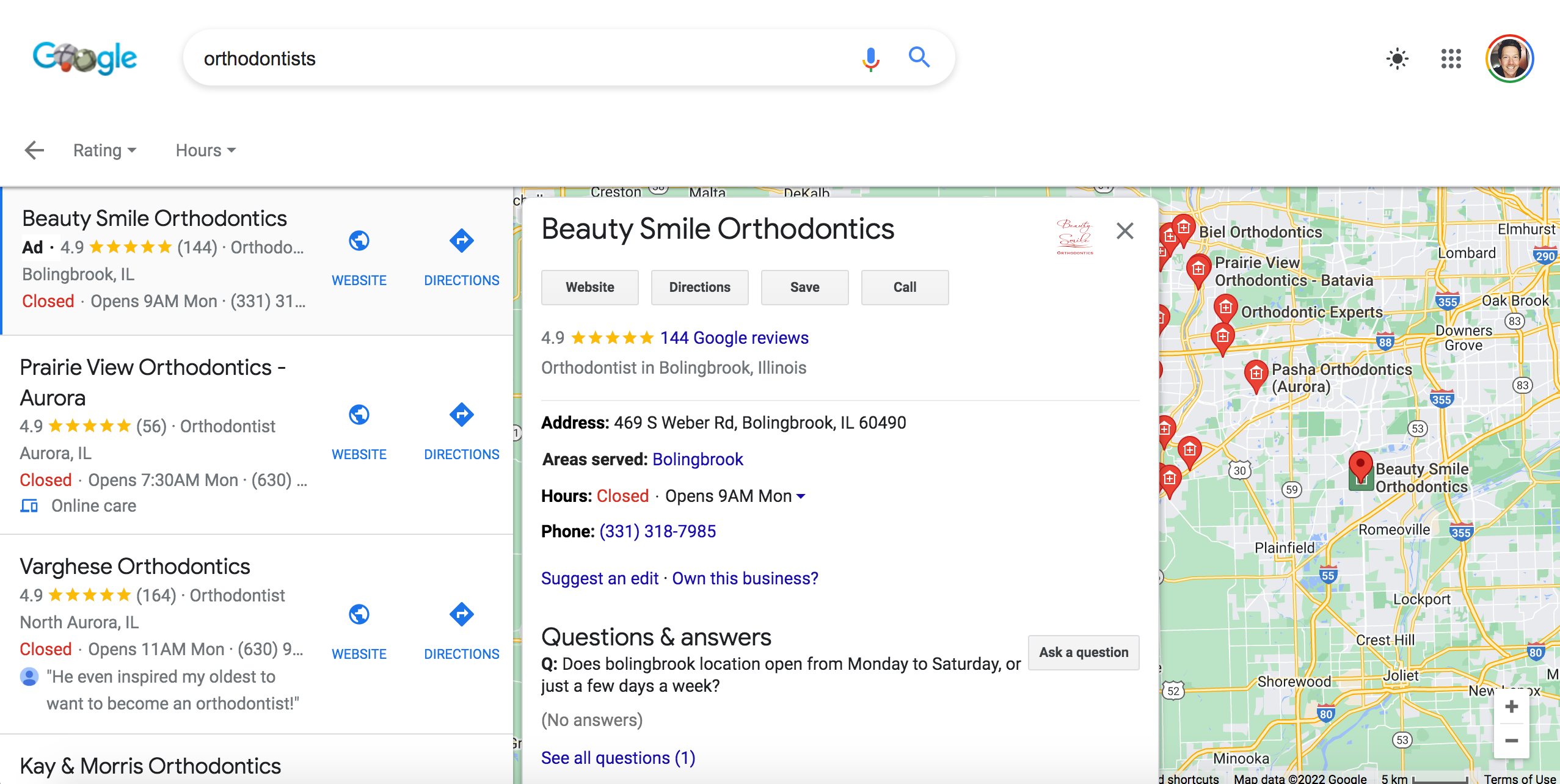The height and width of the screenshot is (784, 1560).
Task: Click the Biel Orthodontics map pin
Action: [1183, 231]
